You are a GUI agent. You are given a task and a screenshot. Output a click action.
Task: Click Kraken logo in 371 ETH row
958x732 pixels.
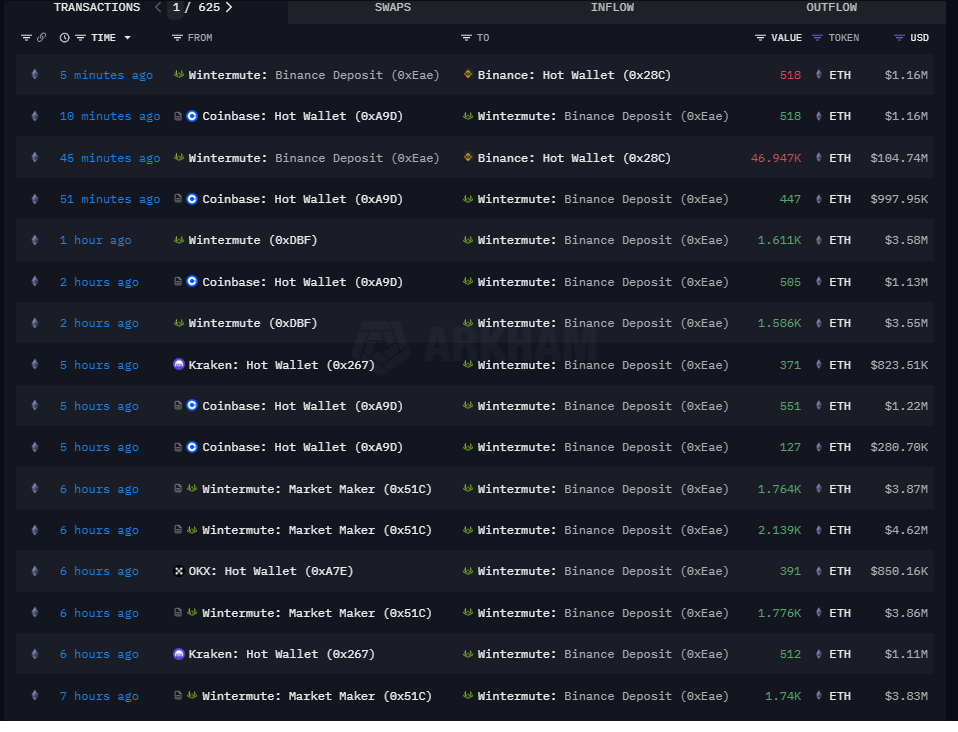coord(179,365)
